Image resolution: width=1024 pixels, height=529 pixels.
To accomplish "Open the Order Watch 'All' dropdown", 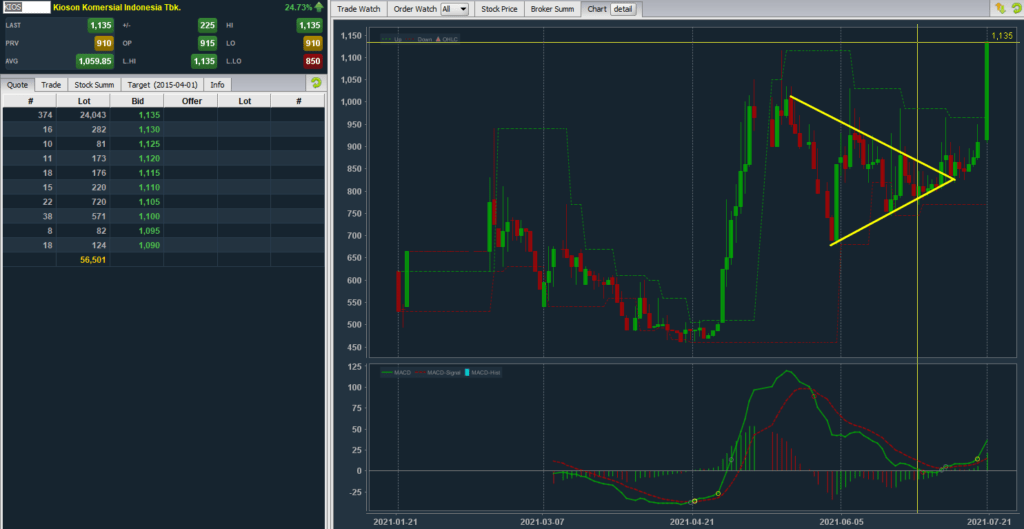I will coord(455,9).
